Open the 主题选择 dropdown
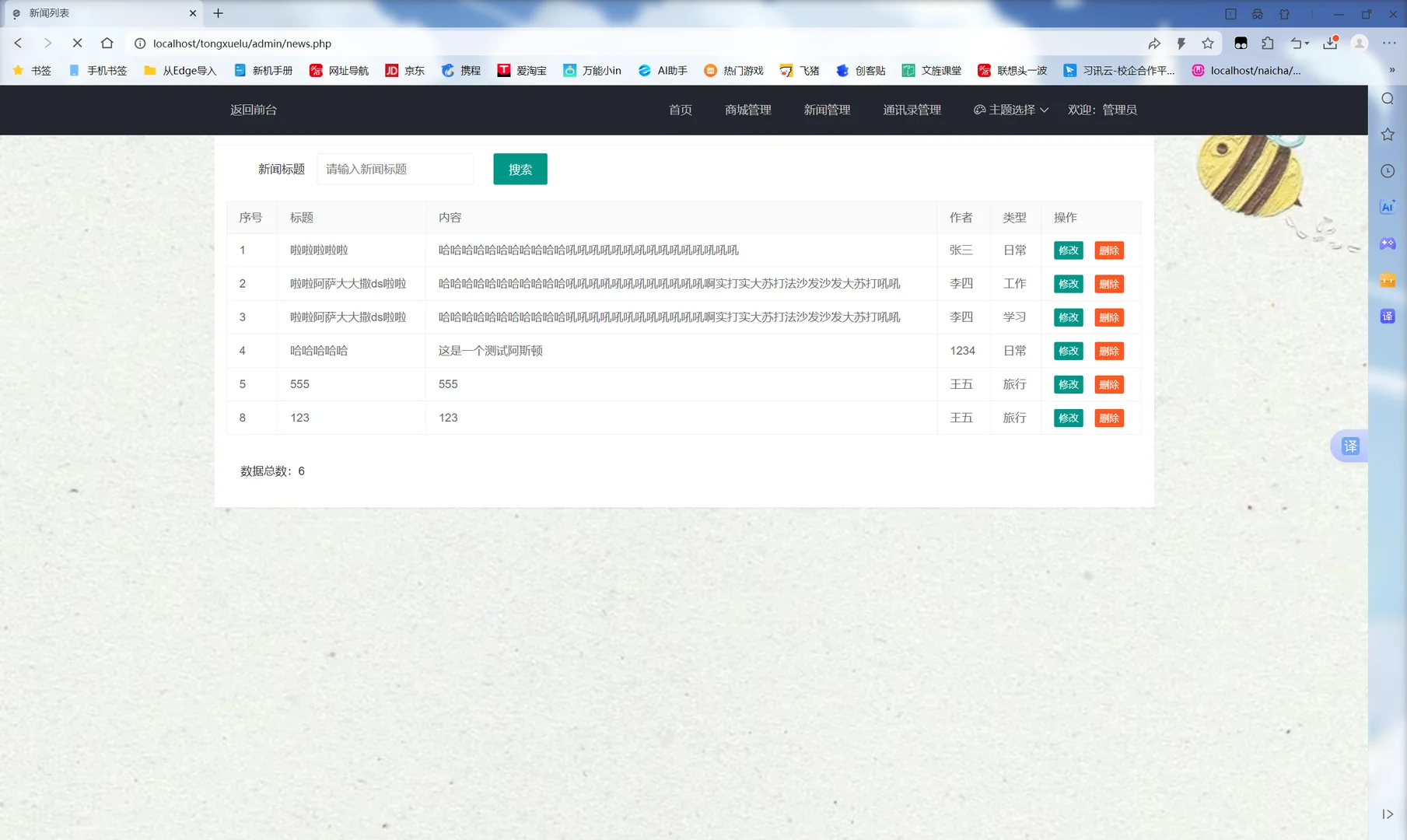The height and width of the screenshot is (840, 1407). pyautogui.click(x=1010, y=110)
